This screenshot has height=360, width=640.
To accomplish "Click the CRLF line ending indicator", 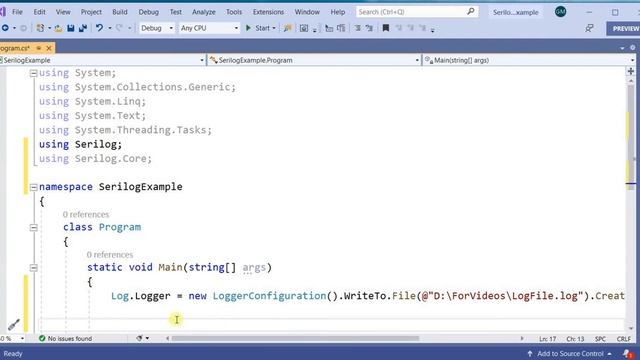I will pos(623,339).
